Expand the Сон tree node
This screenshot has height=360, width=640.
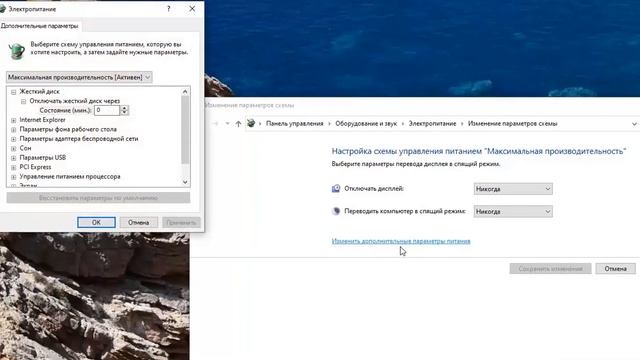point(13,149)
